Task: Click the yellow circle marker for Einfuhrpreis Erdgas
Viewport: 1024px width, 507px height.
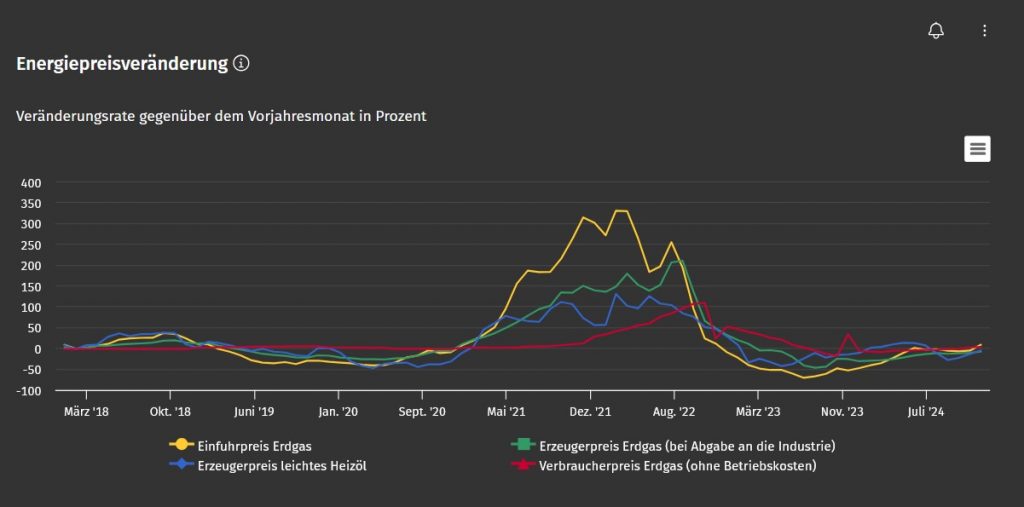Action: [x=181, y=446]
